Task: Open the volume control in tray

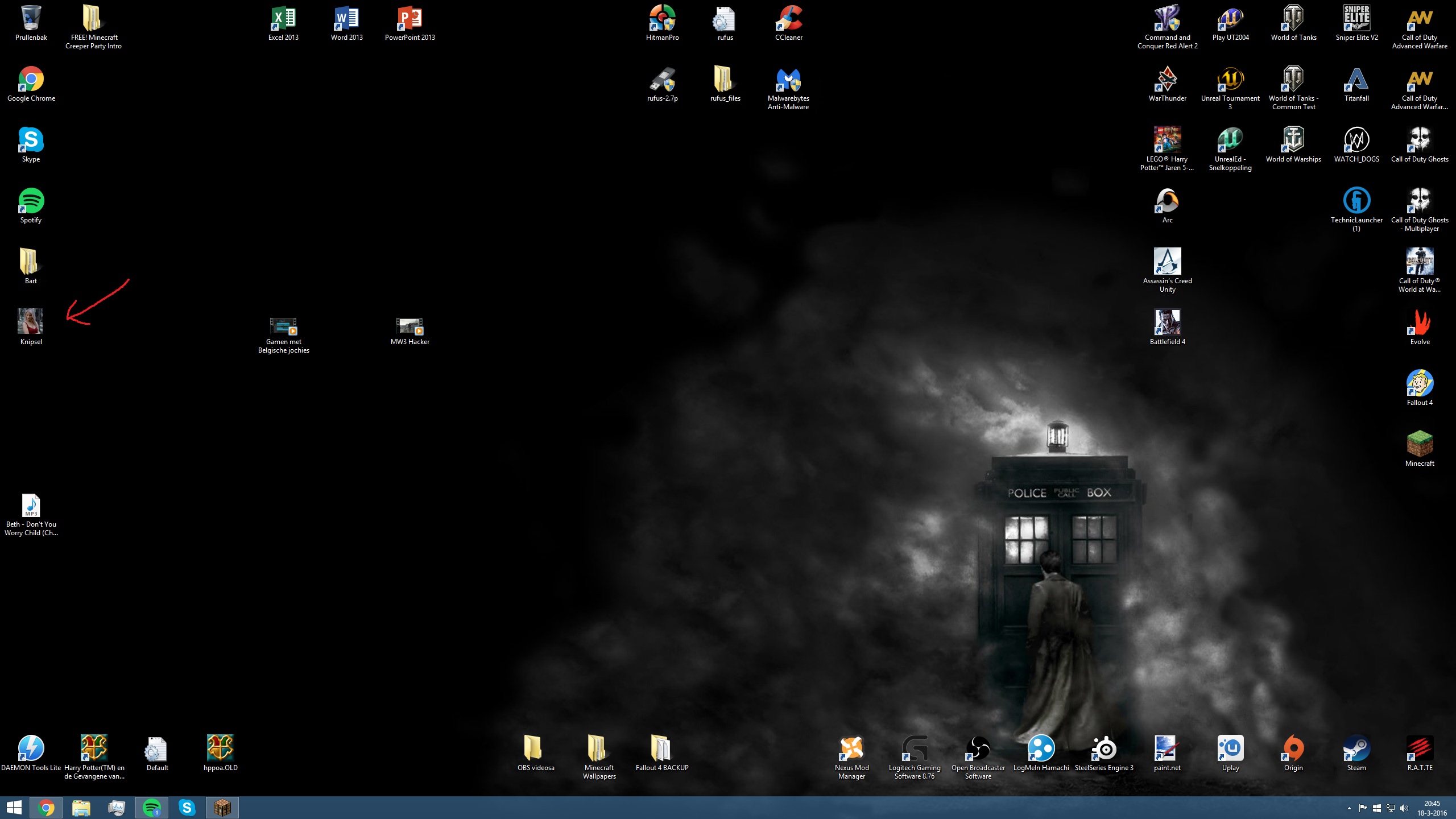Action: tap(1404, 808)
